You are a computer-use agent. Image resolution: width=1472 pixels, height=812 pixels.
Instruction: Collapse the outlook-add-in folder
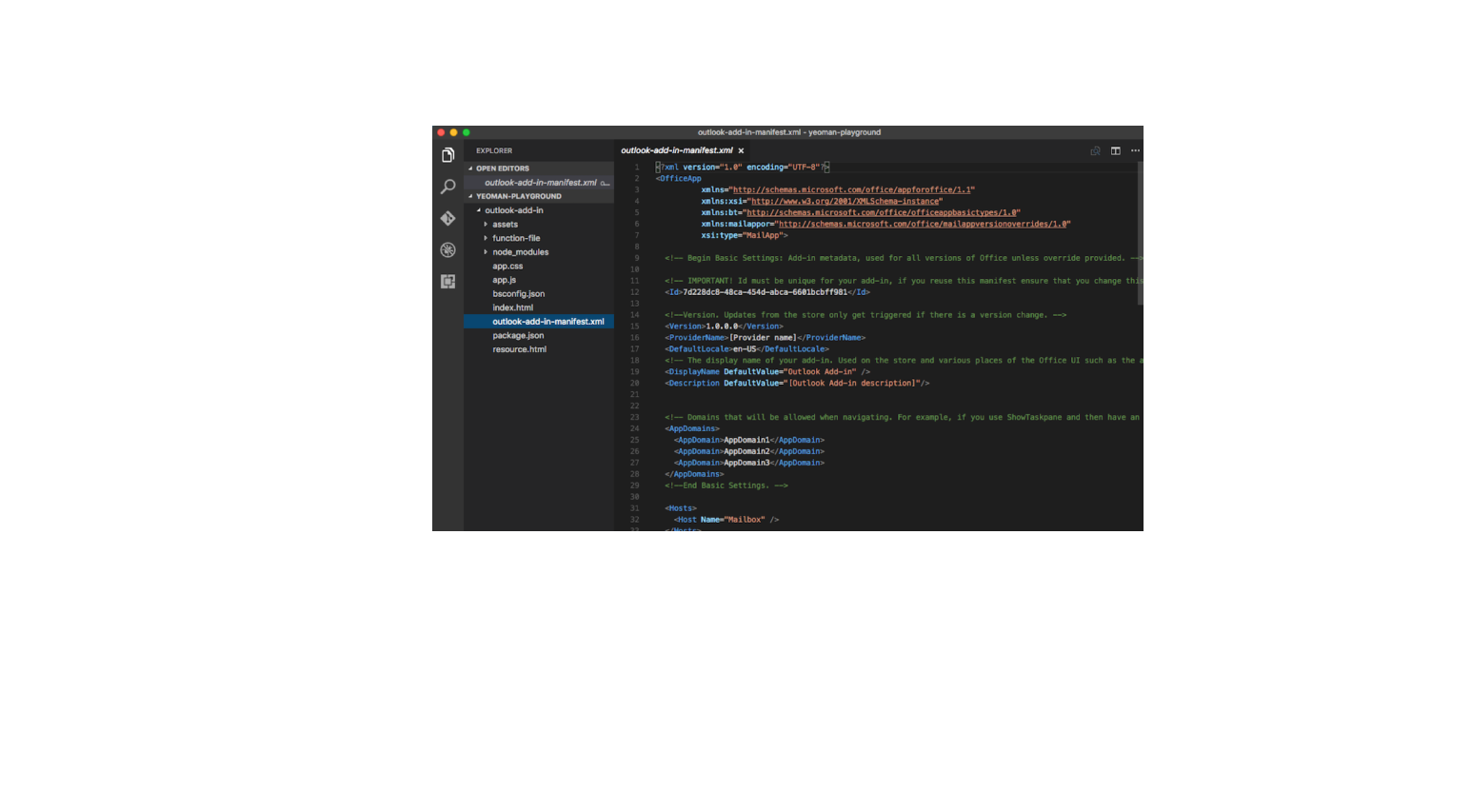point(514,210)
